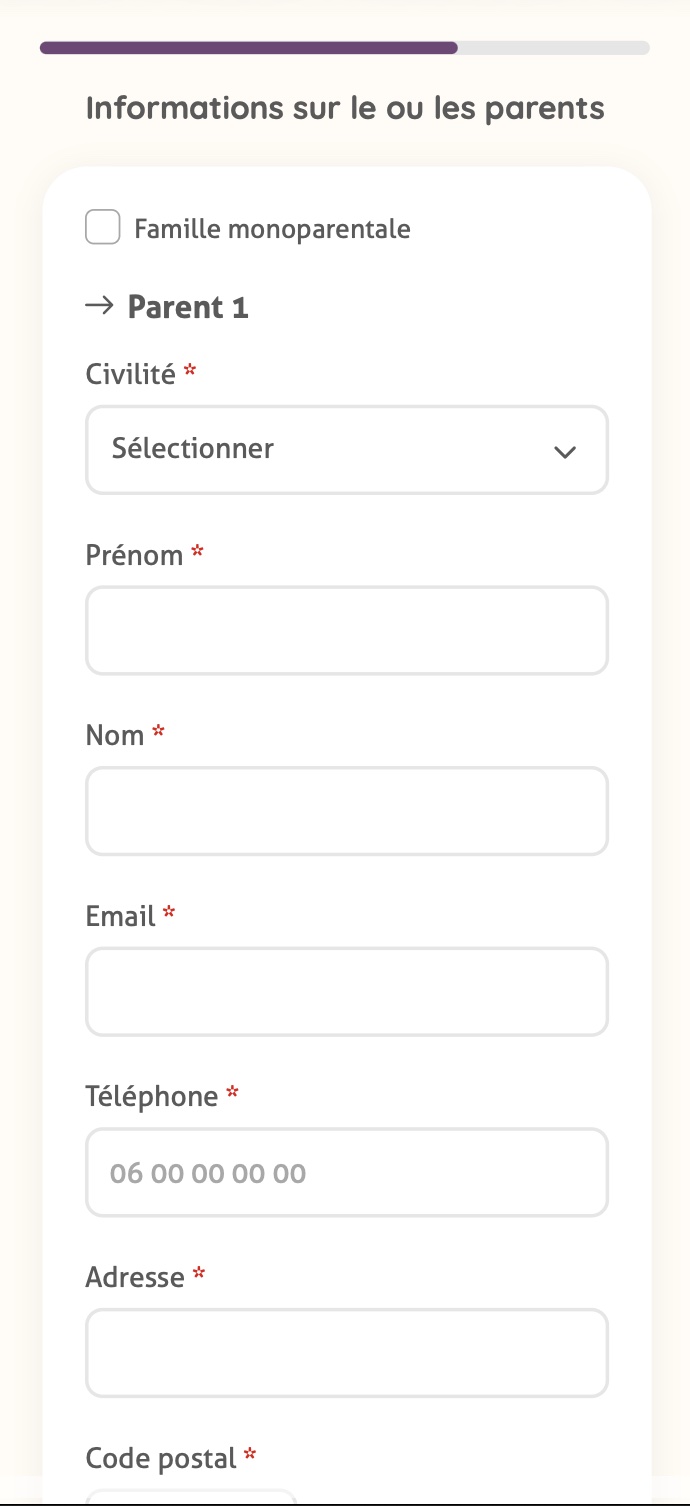The height and width of the screenshot is (1506, 690).
Task: Click the Informations sur le ou les parents heading
Action: [x=345, y=108]
